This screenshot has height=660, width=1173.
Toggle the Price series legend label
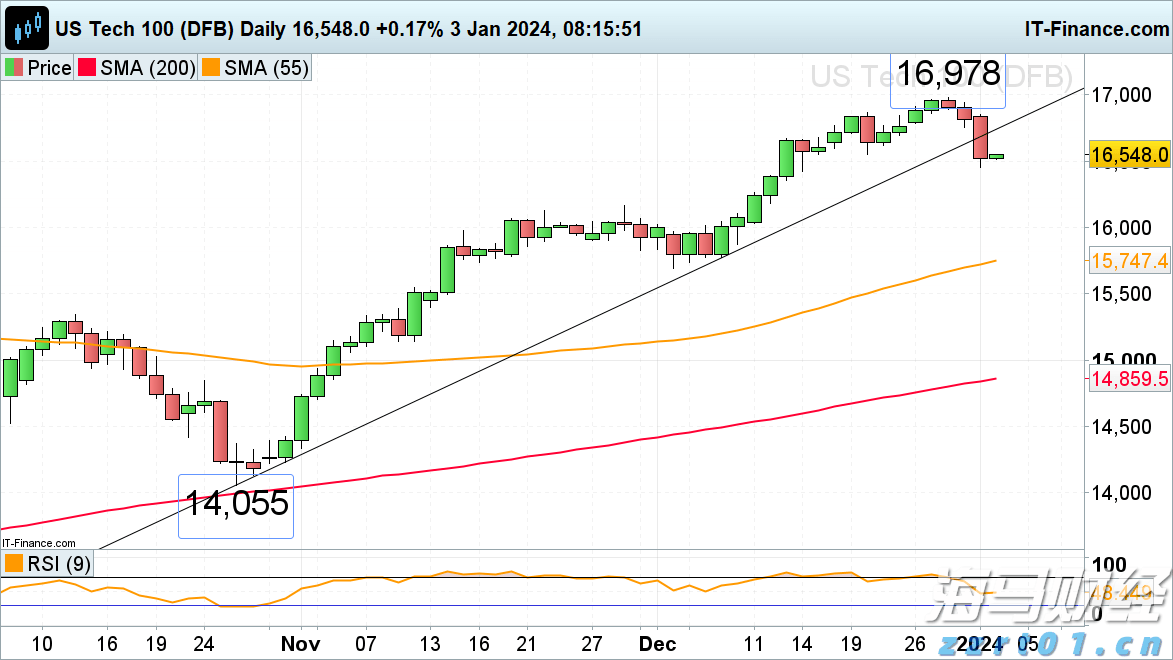[48, 68]
